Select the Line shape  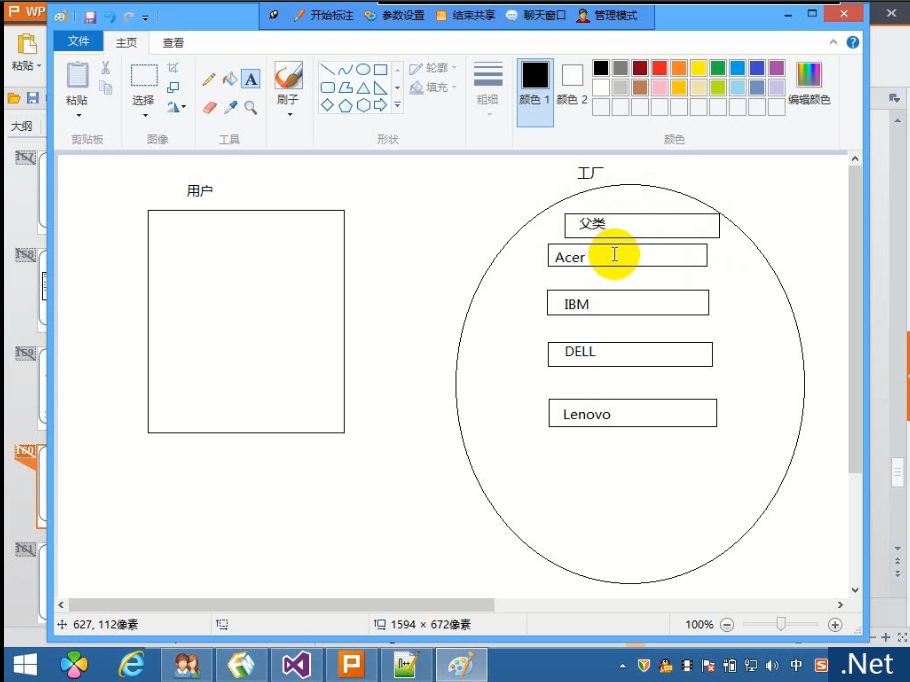328,70
